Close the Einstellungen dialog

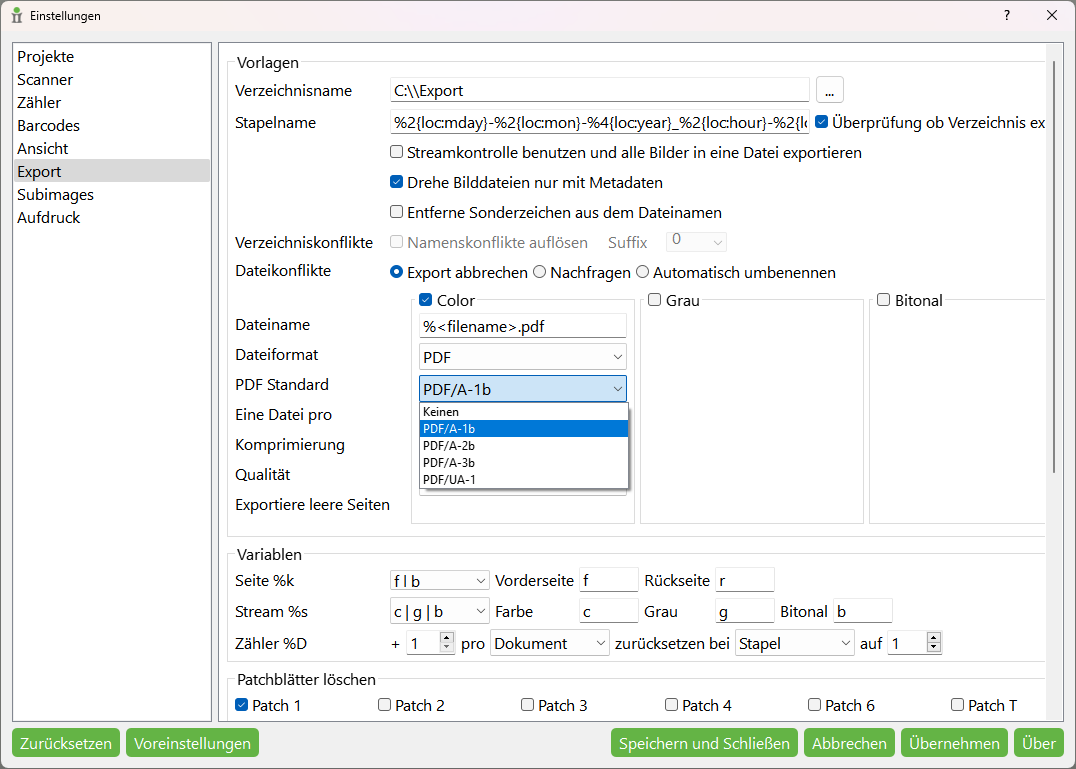point(1051,15)
